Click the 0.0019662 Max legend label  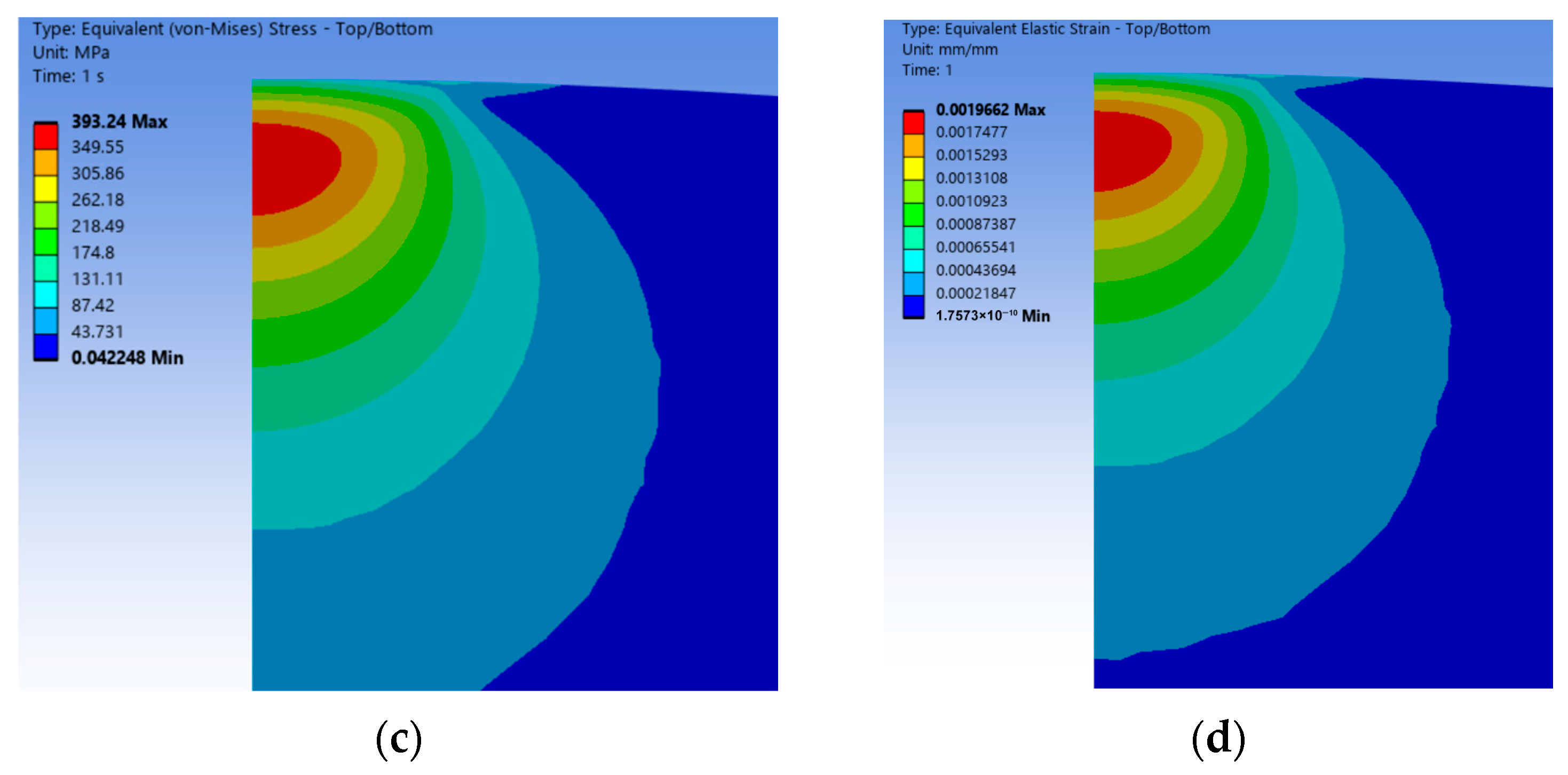coord(991,109)
